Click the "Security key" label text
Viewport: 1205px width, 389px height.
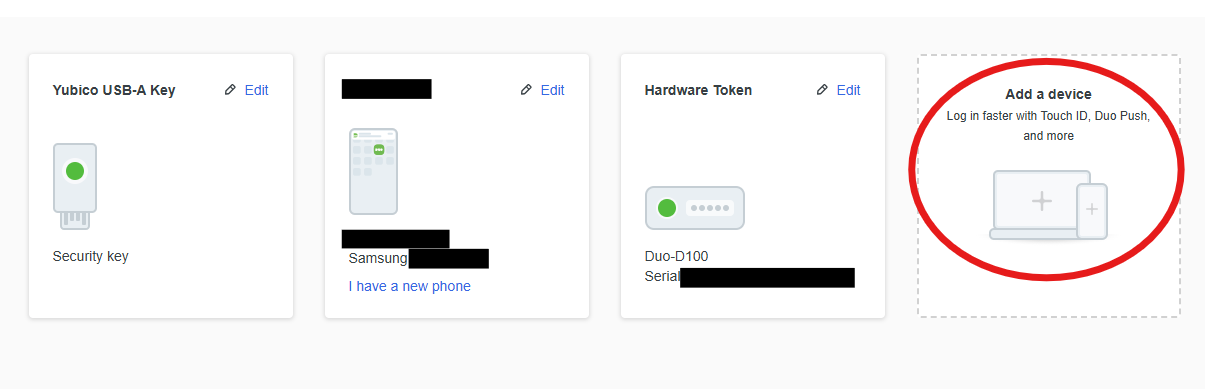pos(90,256)
